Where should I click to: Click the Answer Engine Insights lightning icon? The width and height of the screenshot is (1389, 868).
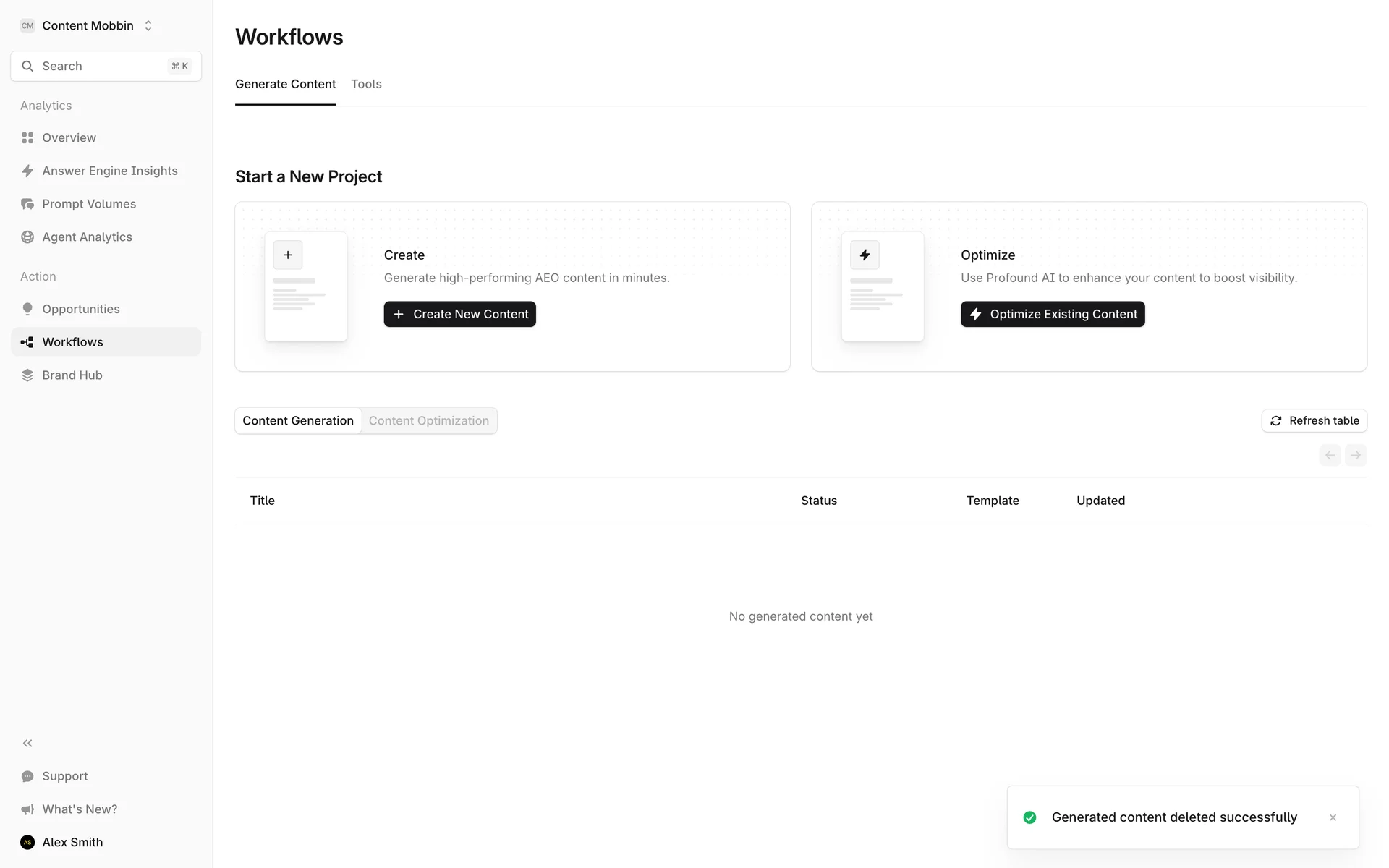click(27, 171)
